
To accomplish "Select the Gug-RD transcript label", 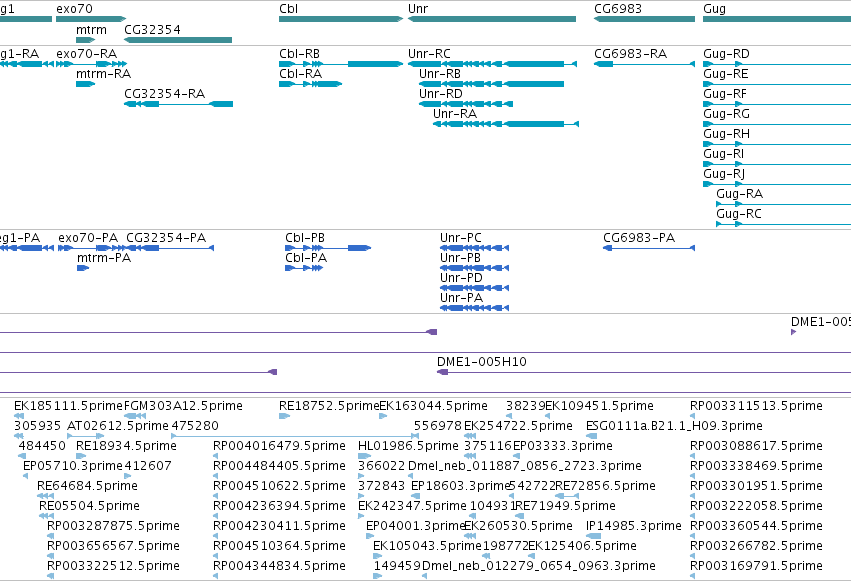I will point(726,54).
